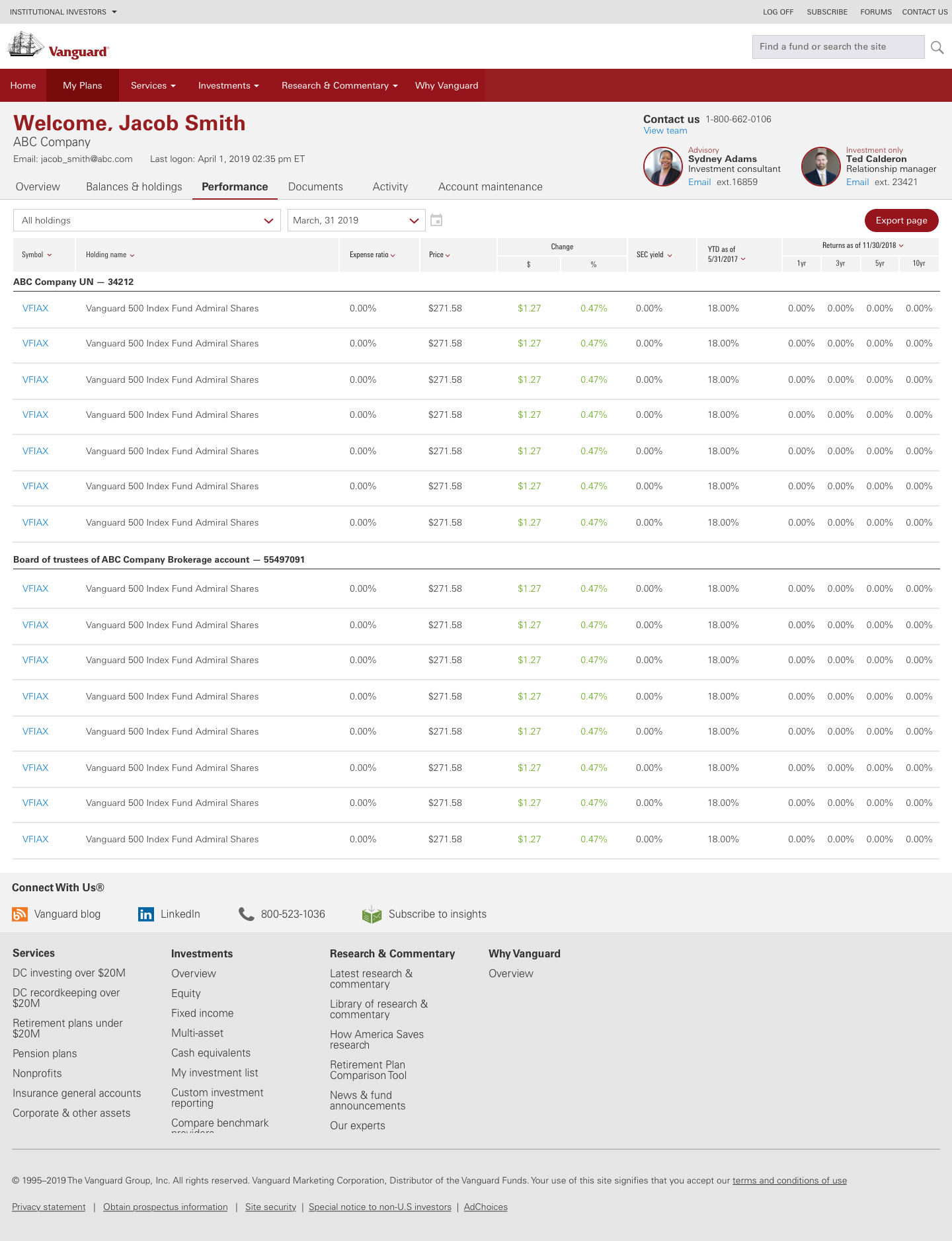Viewport: 952px width, 1241px height.
Task: Click the search magnifier icon
Action: [937, 47]
